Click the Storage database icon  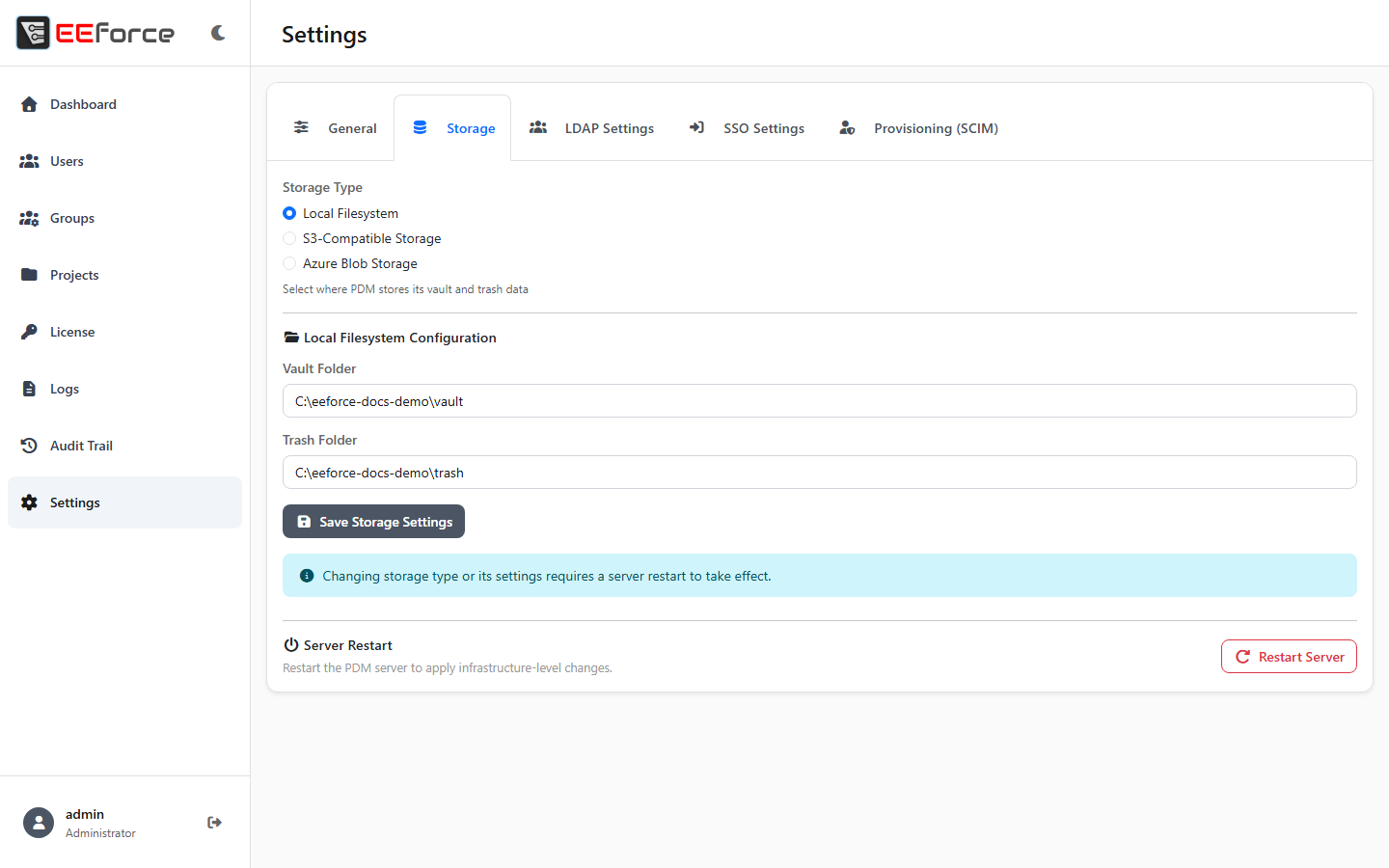pos(420,127)
